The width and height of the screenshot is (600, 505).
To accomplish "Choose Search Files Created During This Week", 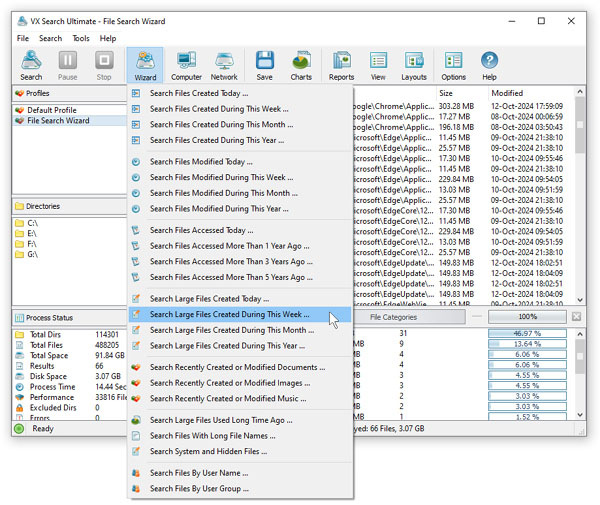I will point(240,109).
